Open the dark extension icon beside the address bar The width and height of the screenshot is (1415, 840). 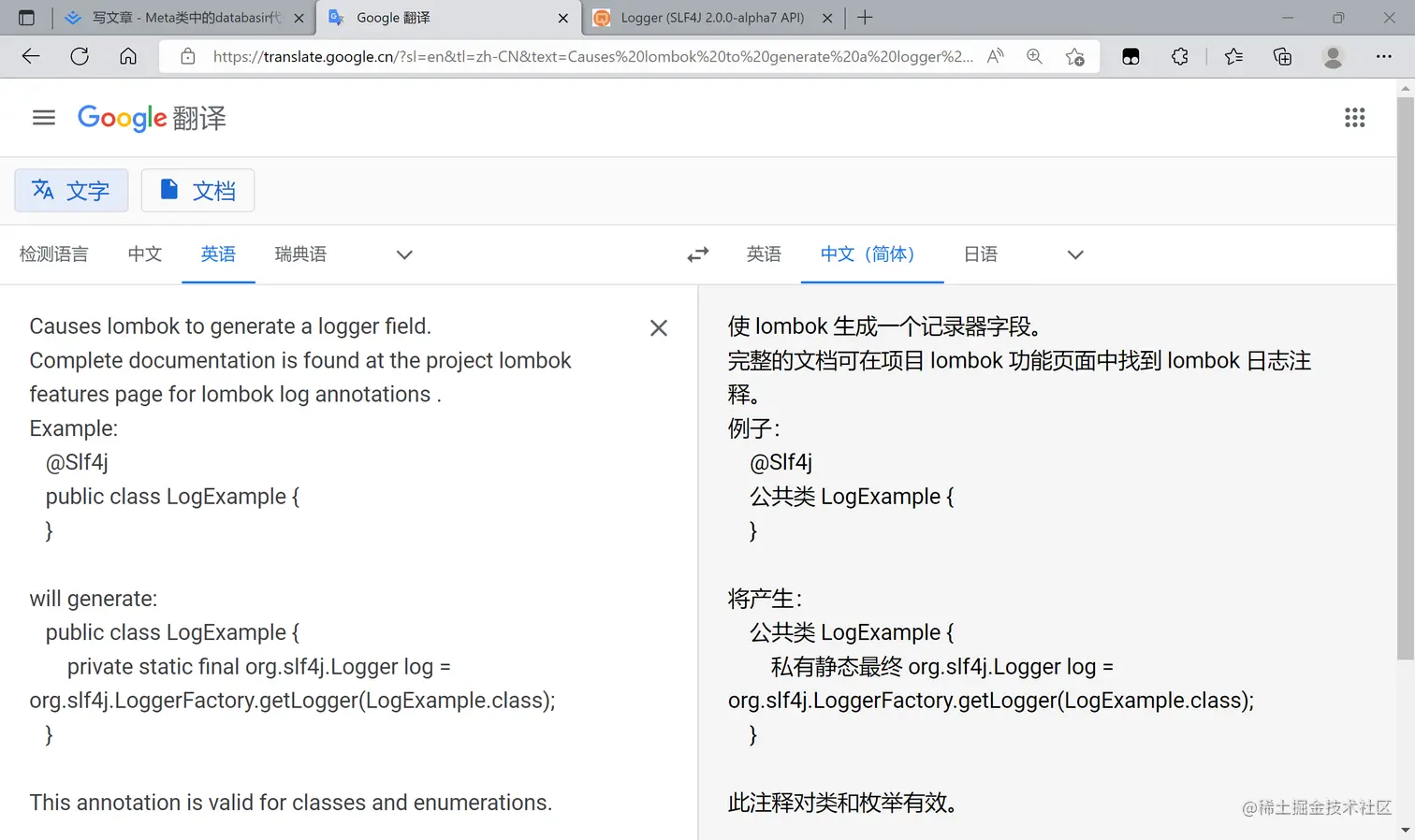[1131, 56]
